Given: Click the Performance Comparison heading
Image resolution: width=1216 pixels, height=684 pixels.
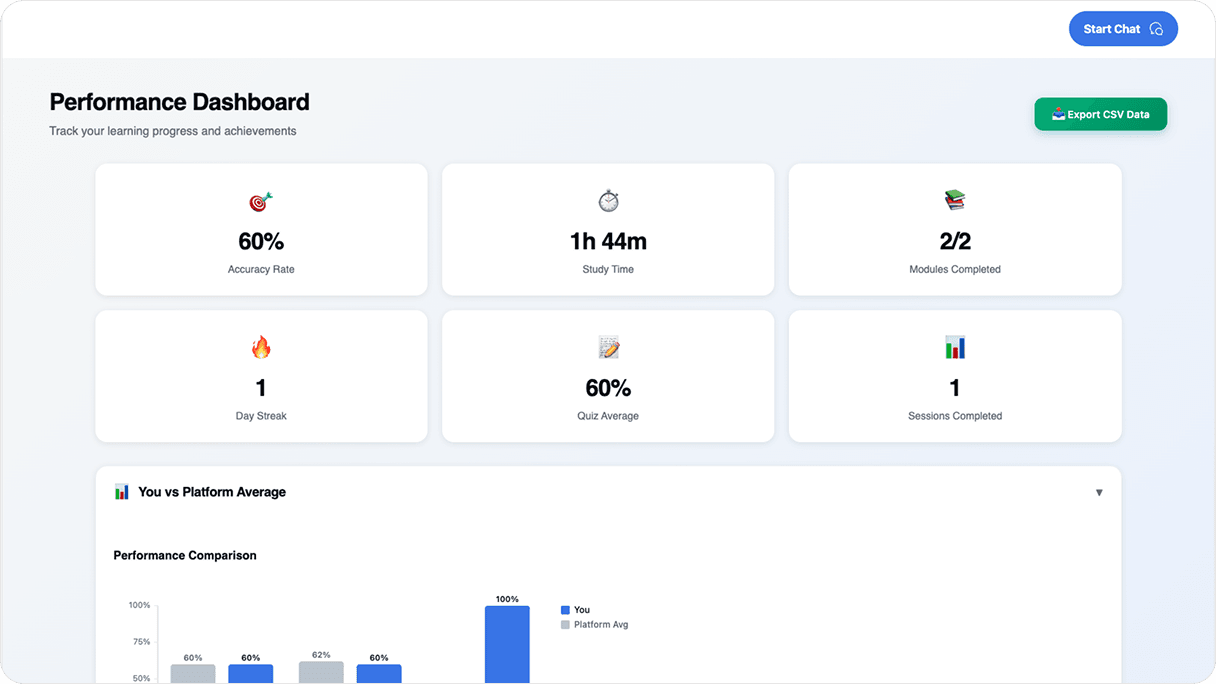Looking at the screenshot, I should tap(185, 555).
